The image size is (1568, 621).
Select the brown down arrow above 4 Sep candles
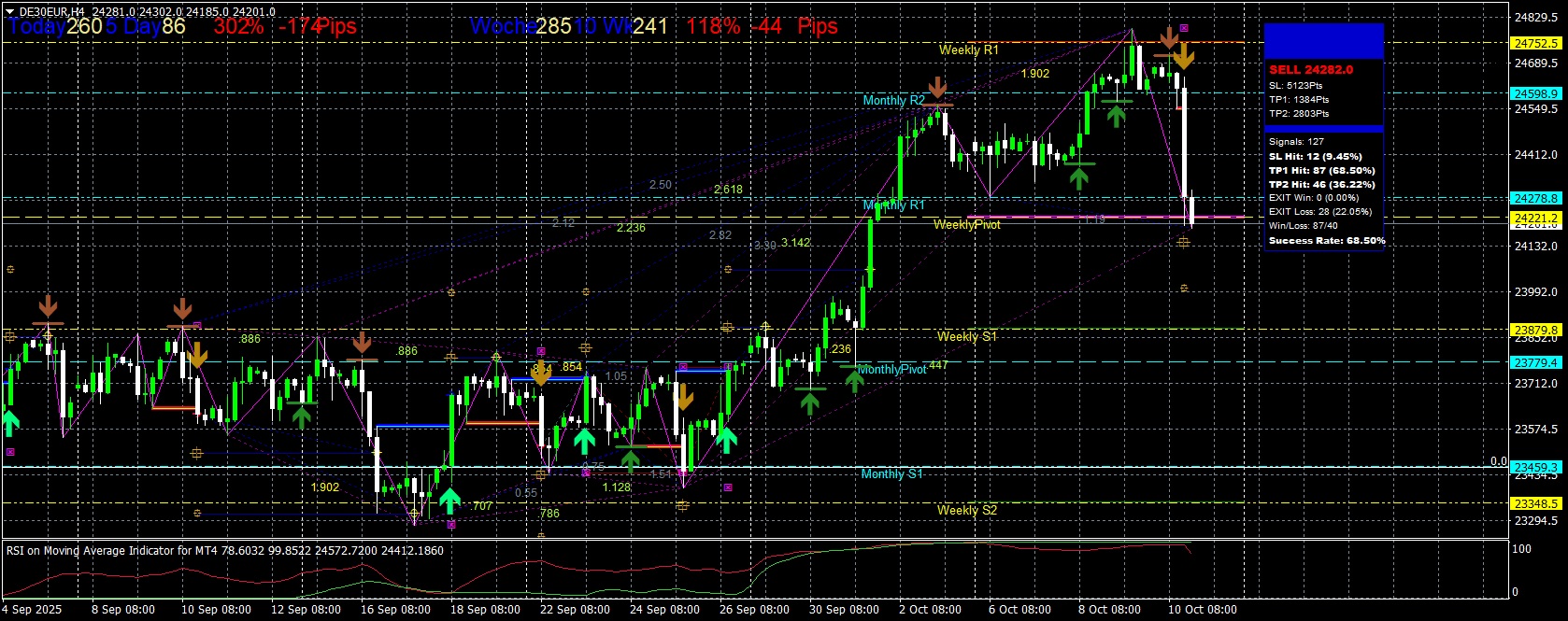[x=48, y=307]
